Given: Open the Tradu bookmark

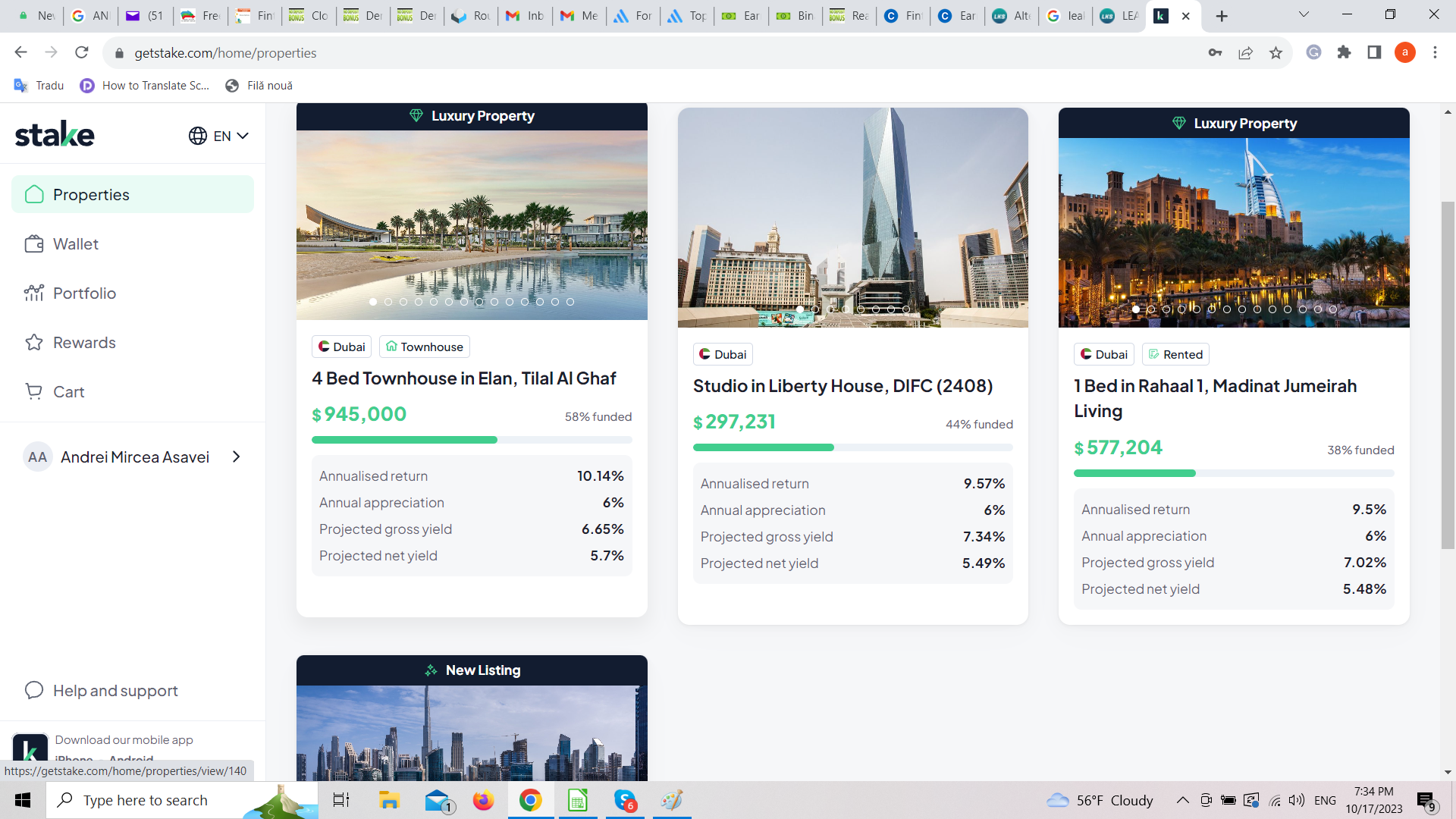Looking at the screenshot, I should (x=39, y=86).
